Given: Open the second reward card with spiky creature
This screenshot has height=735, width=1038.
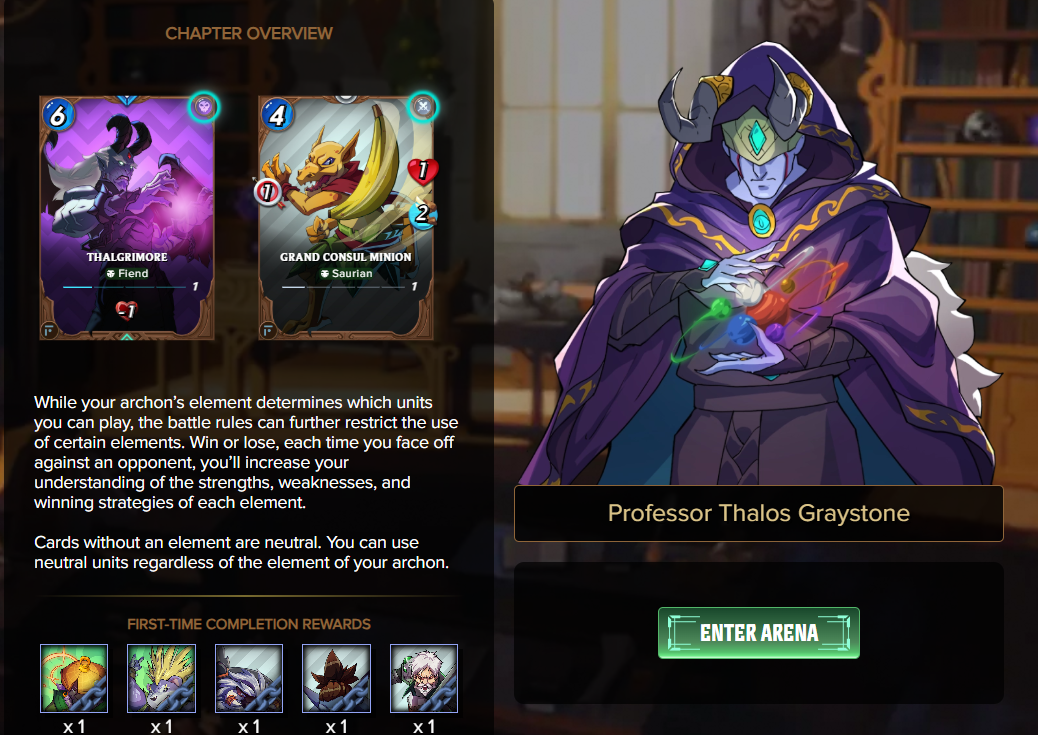Looking at the screenshot, I should coord(162,678).
